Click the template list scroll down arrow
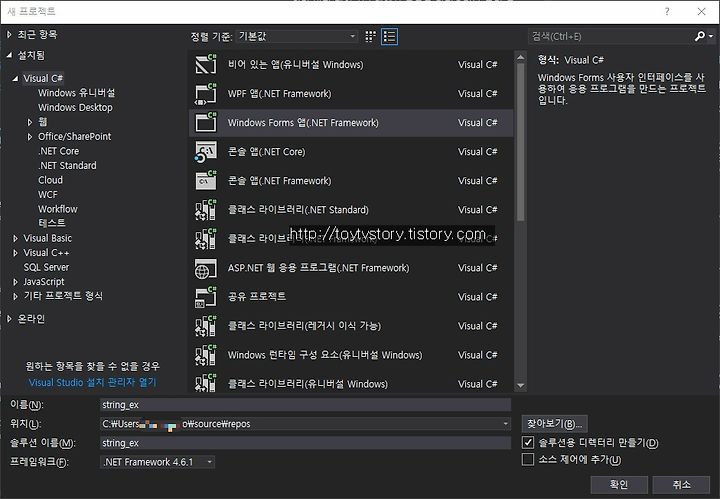The width and height of the screenshot is (720, 499). [520, 386]
